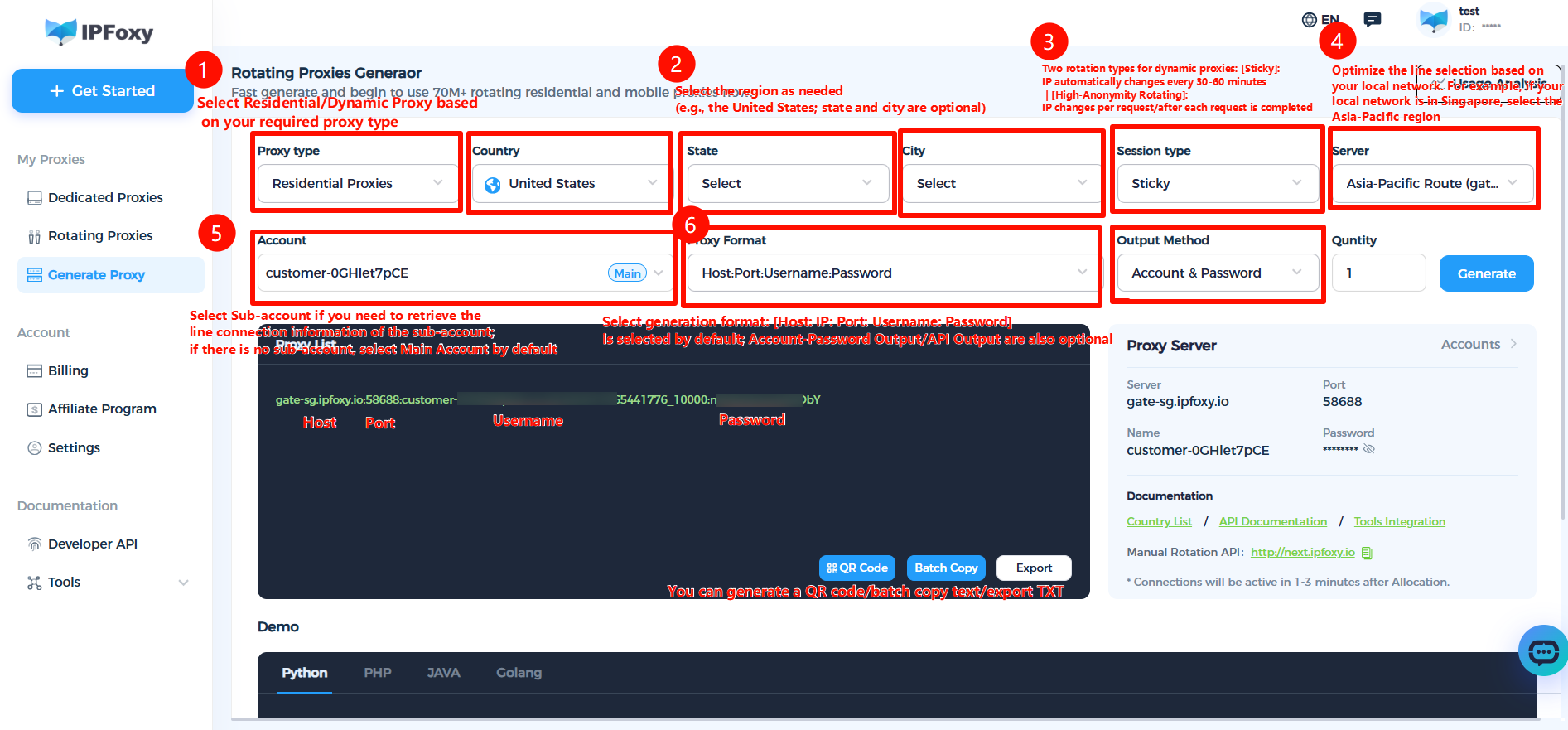Viewport: 1568px width, 730px height.
Task: Expand the Tools sidebar menu
Action: 184,583
